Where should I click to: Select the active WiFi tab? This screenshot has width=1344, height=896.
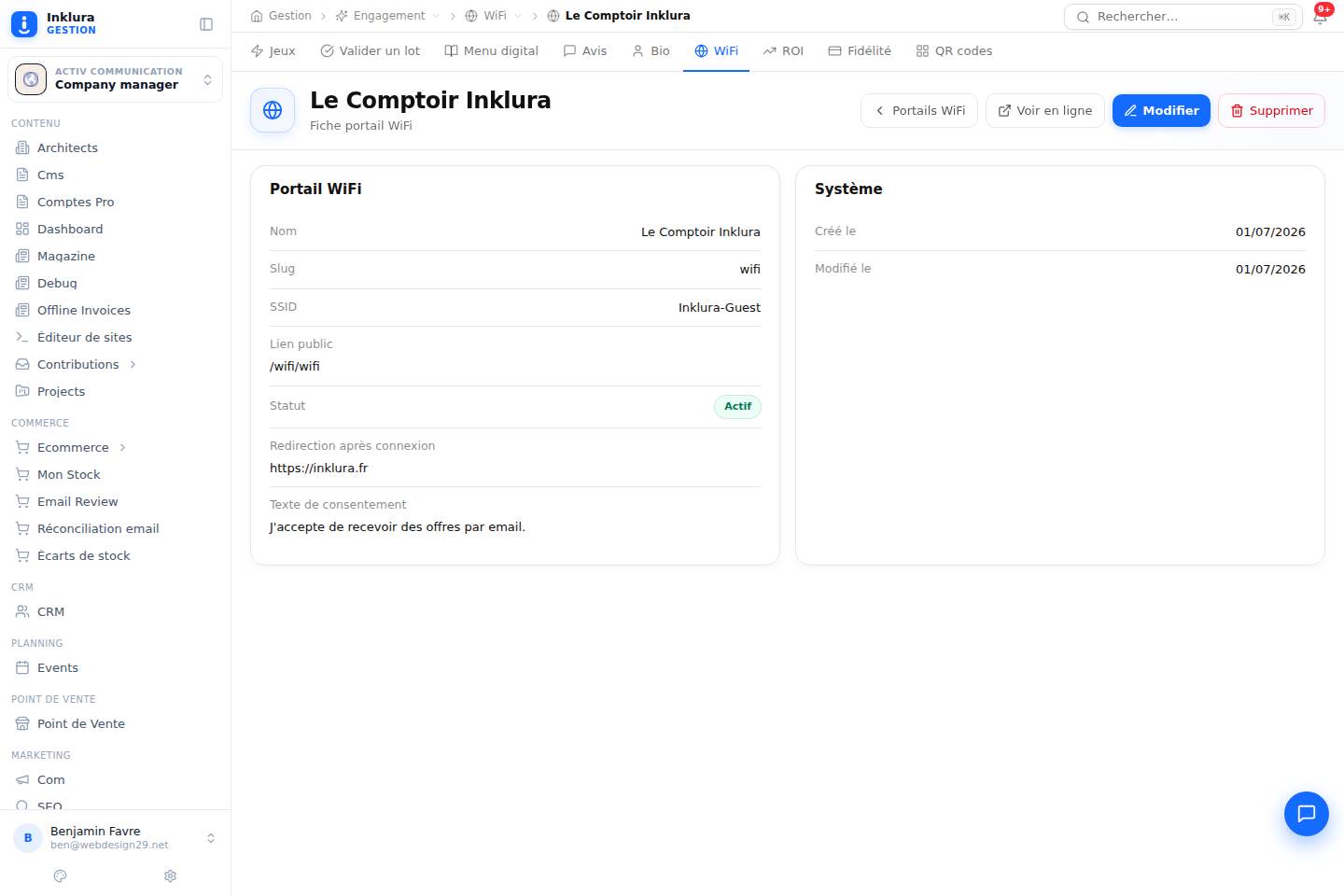(716, 51)
